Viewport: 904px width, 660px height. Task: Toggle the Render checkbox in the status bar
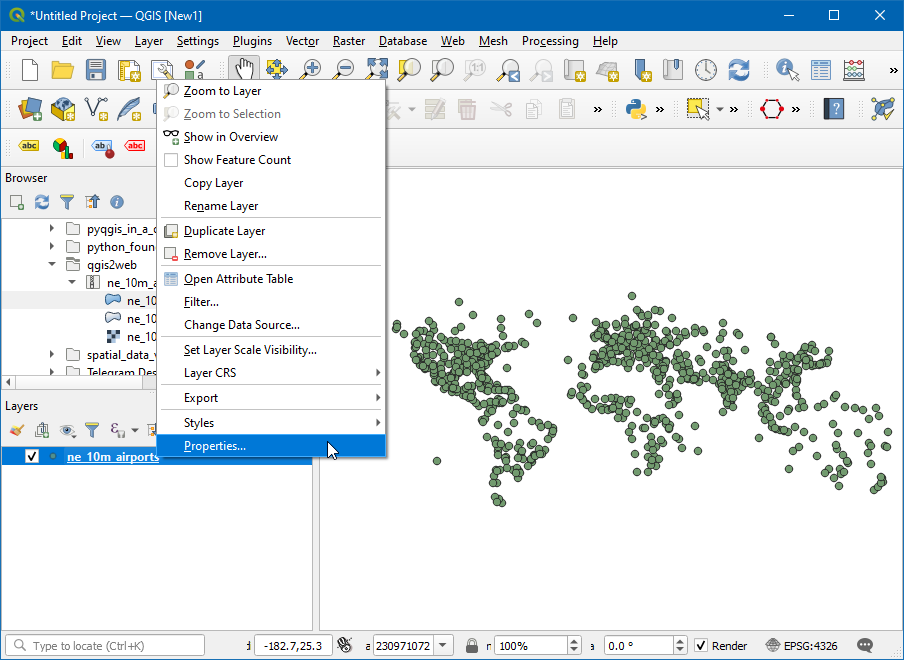(701, 646)
